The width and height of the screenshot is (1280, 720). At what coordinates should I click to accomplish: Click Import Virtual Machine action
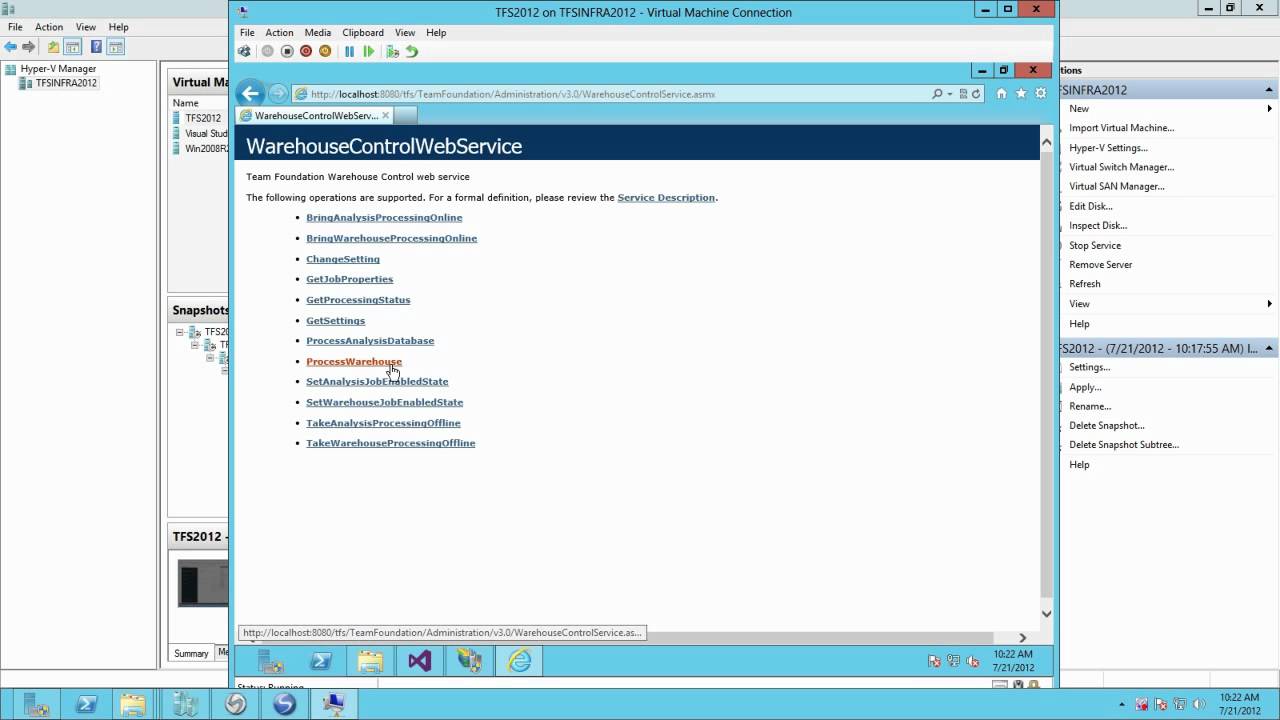(x=1121, y=128)
